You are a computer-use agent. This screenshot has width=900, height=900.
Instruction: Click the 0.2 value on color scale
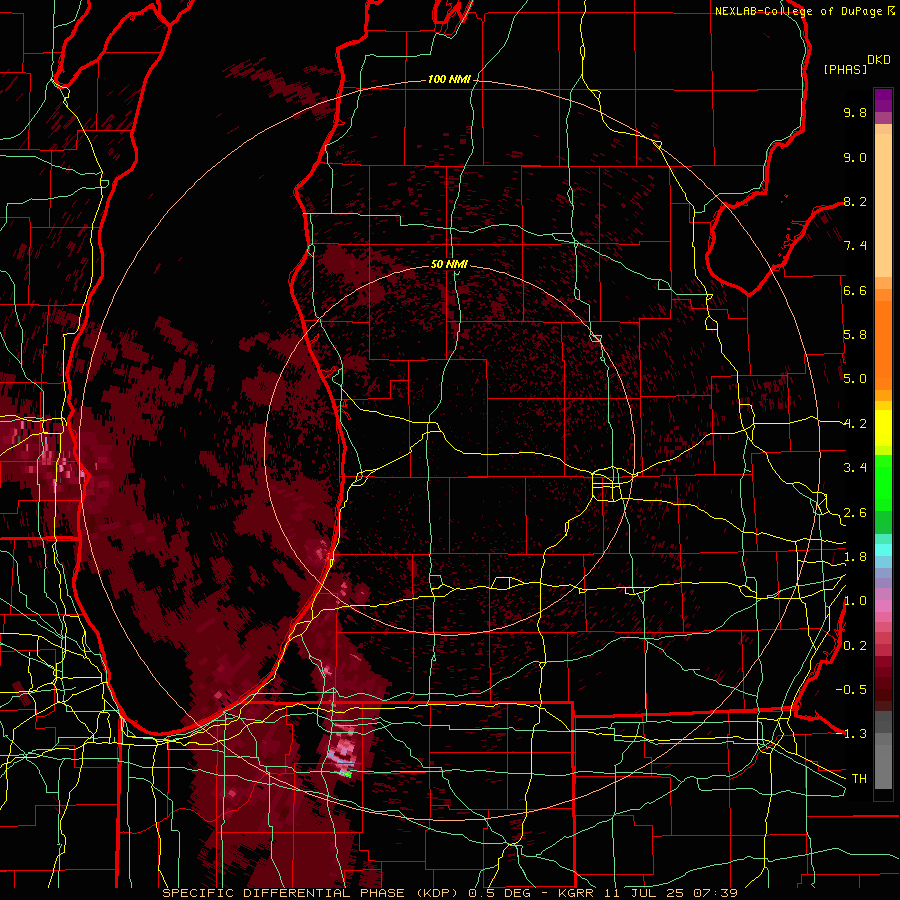(x=855, y=646)
